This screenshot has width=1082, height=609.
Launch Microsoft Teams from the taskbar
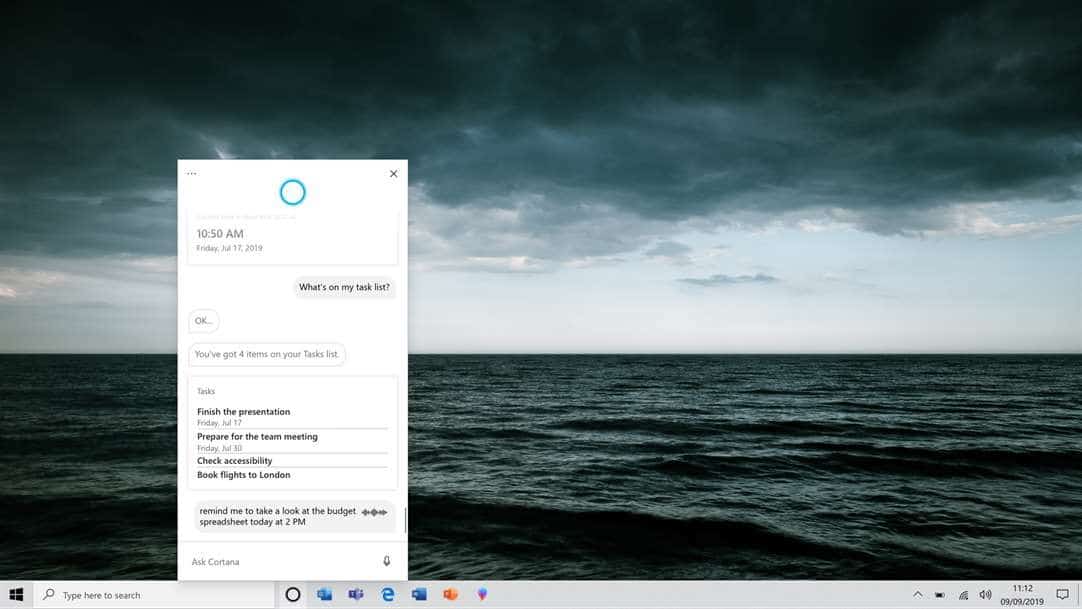point(356,595)
